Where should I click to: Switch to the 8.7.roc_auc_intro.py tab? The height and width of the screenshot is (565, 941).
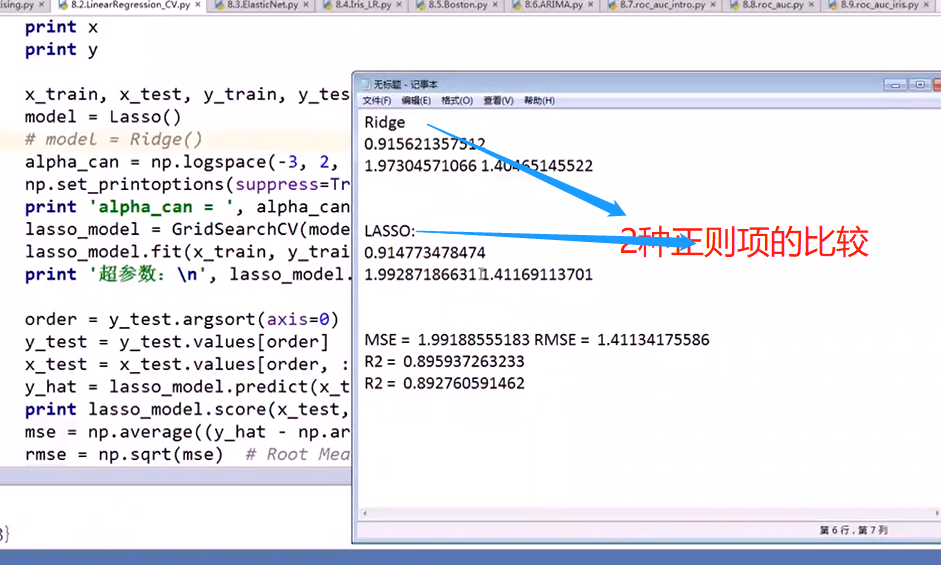click(663, 5)
